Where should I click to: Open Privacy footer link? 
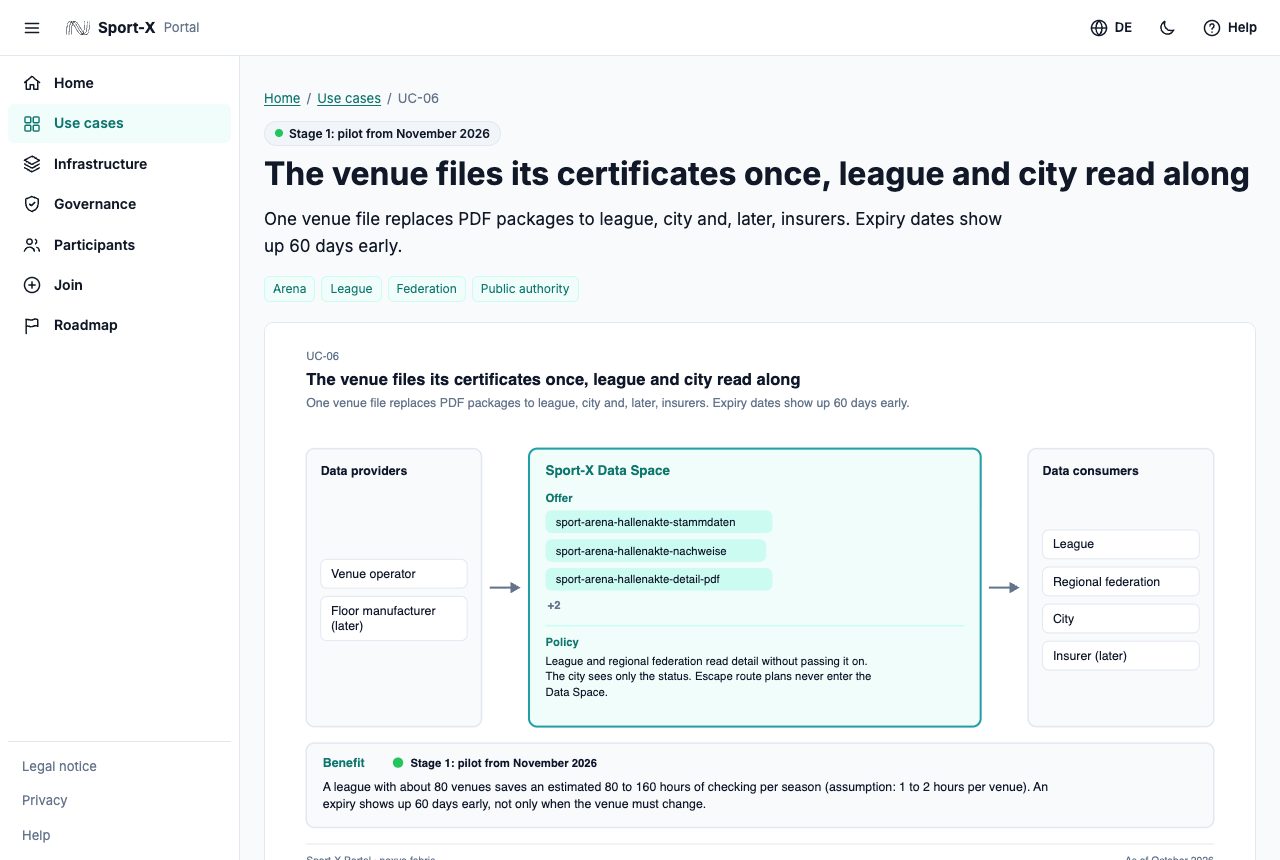[45, 800]
